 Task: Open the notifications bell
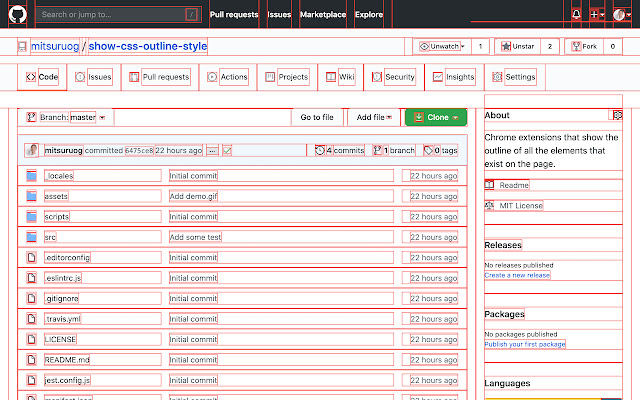[576, 15]
